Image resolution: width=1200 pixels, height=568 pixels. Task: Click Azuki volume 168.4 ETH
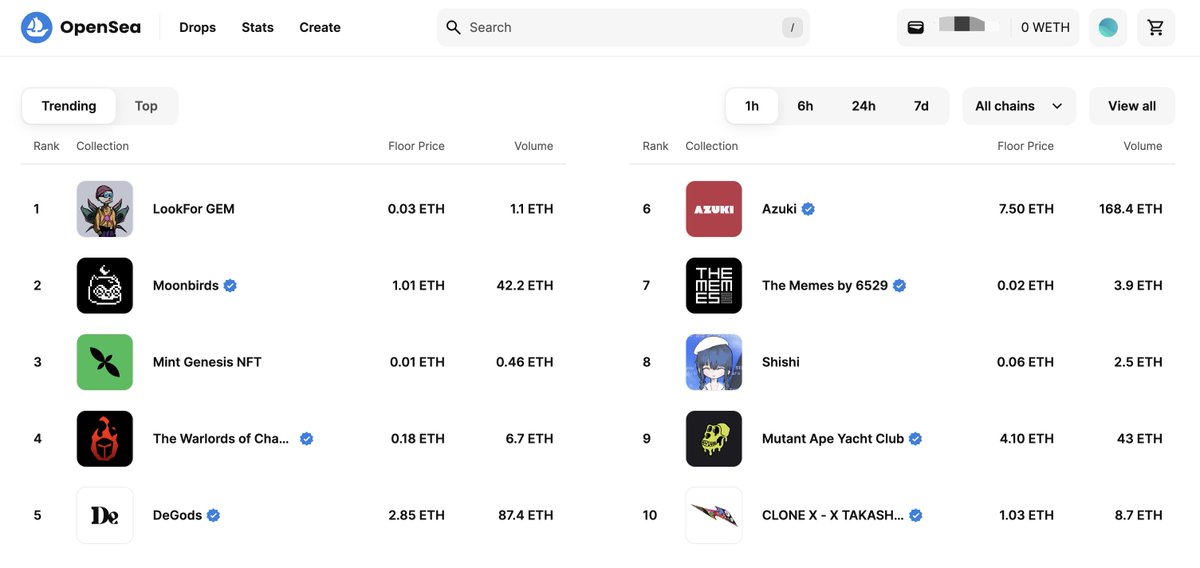pos(1130,209)
